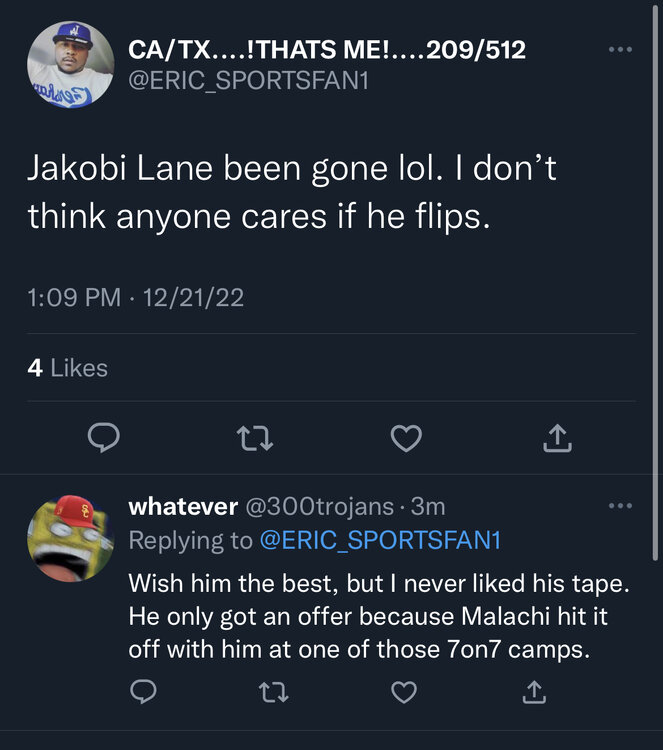View the 4 Likes list
The width and height of the screenshot is (663, 750).
(x=68, y=368)
